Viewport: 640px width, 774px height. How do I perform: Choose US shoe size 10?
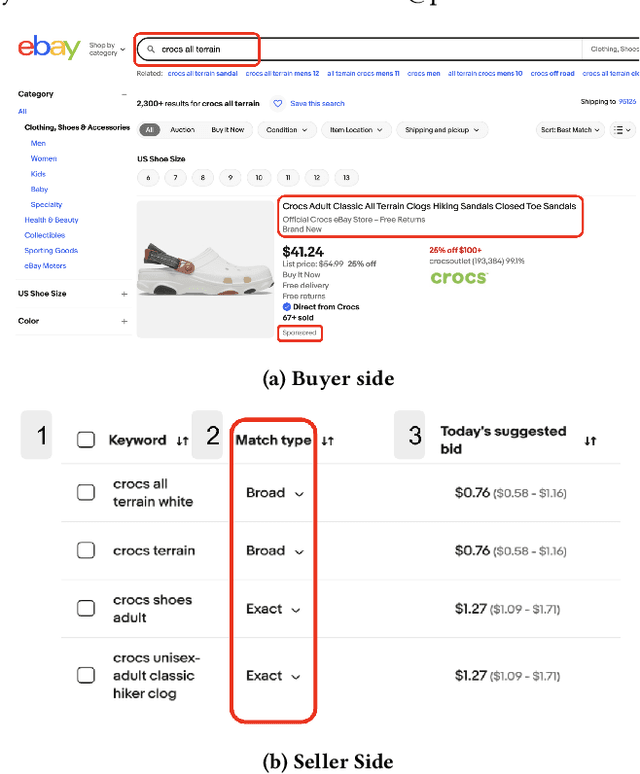tap(259, 178)
